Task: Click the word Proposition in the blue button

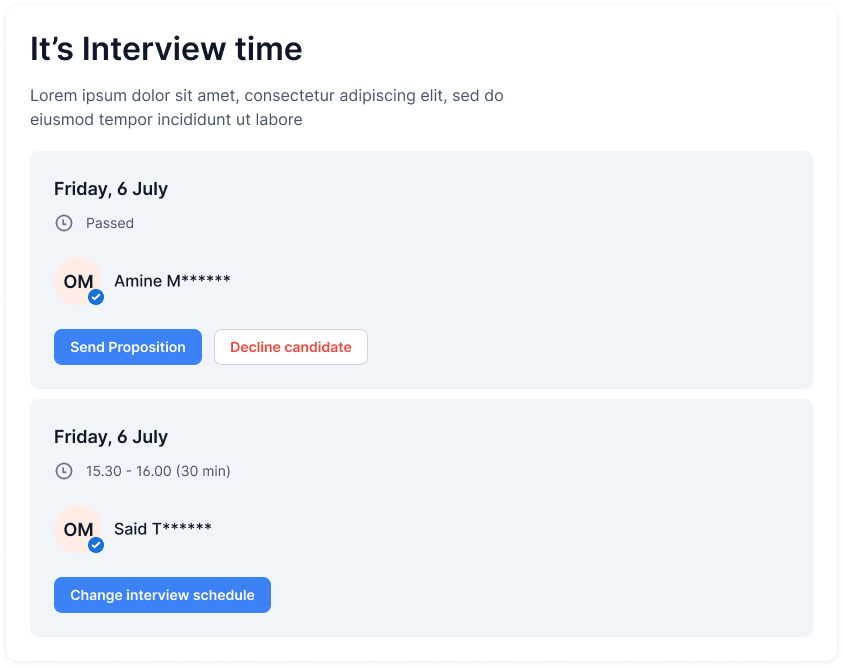Action: point(147,347)
